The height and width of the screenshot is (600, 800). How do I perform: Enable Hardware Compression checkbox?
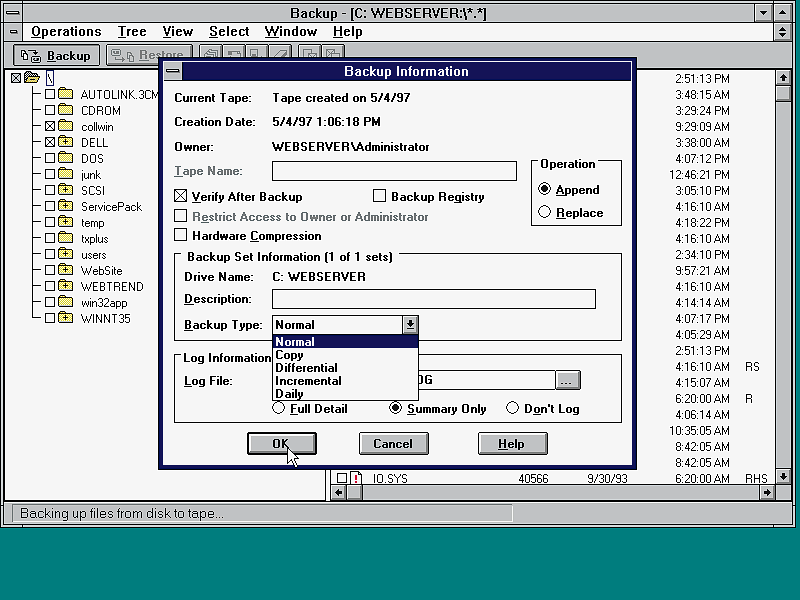(x=181, y=236)
